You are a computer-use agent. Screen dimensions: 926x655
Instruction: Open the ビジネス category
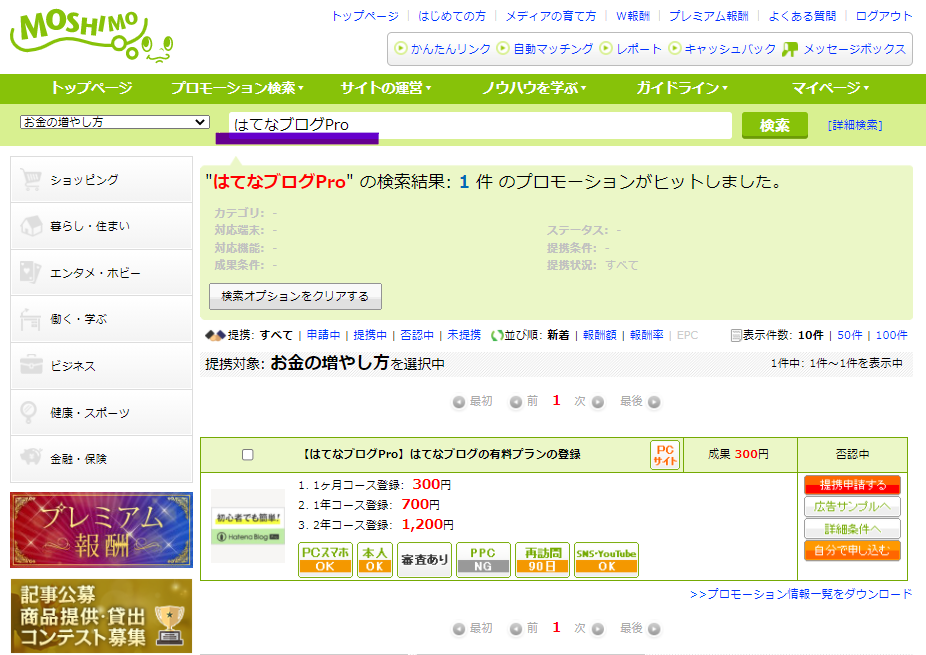tap(102, 366)
